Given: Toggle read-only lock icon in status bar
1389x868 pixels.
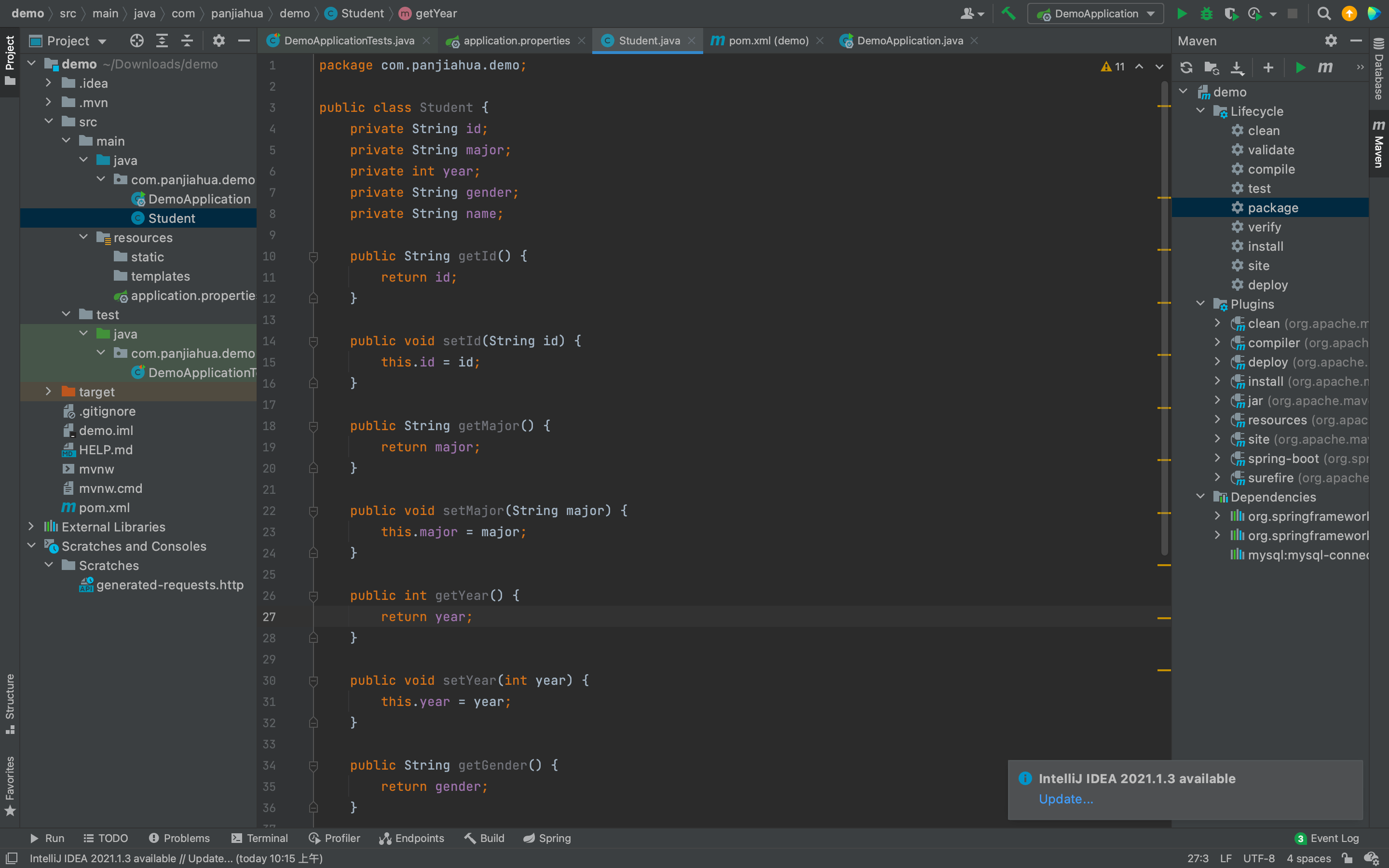Looking at the screenshot, I should [x=1347, y=858].
